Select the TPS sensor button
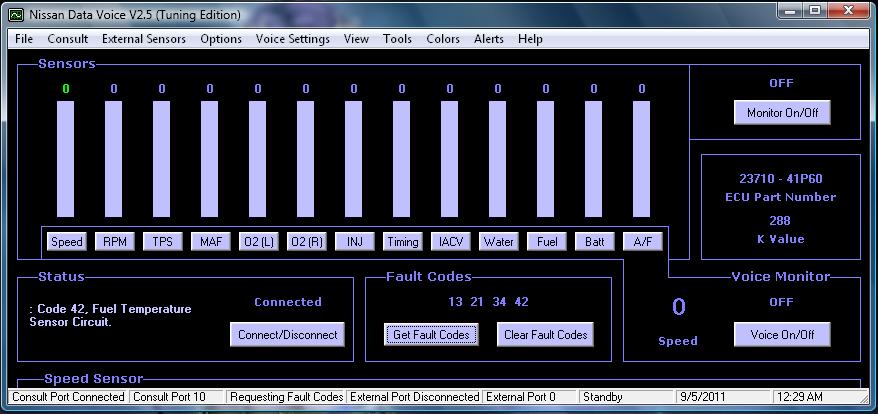This screenshot has width=878, height=414. pos(163,241)
